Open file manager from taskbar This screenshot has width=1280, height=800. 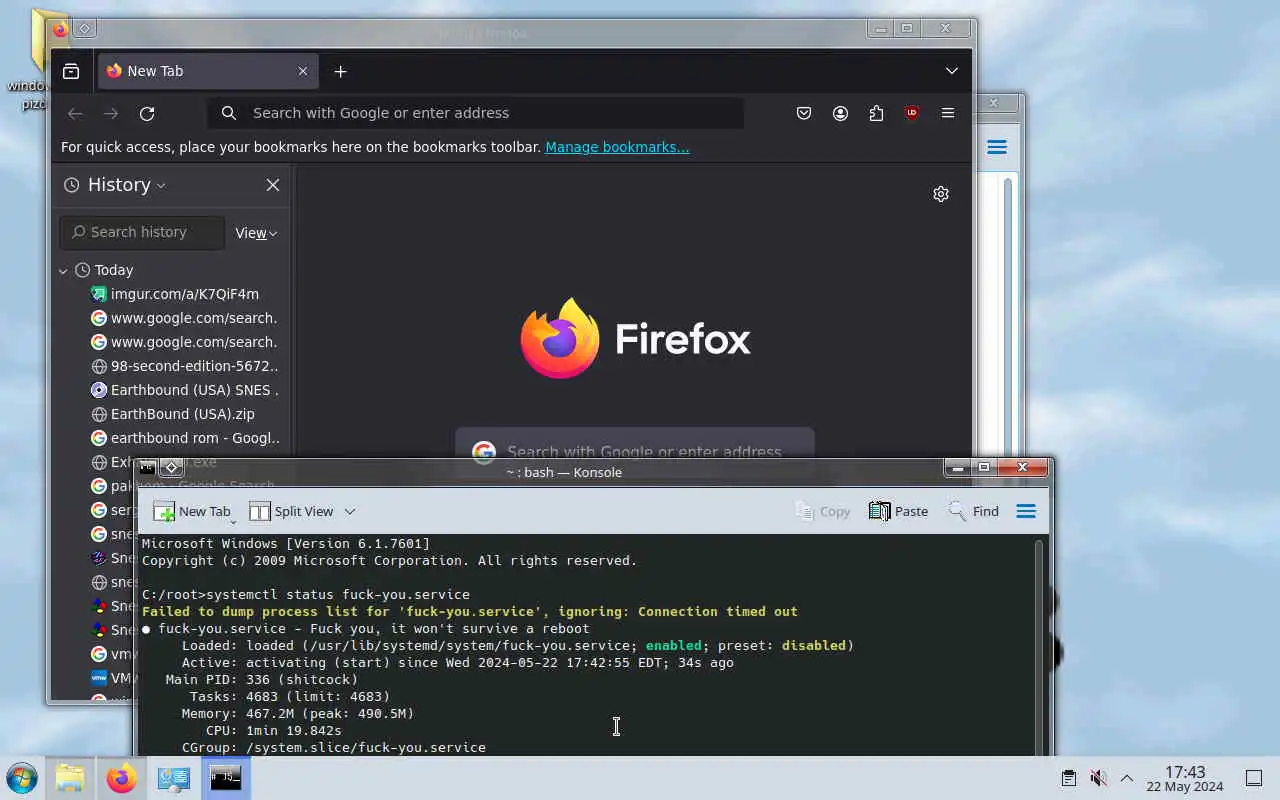tap(70, 778)
